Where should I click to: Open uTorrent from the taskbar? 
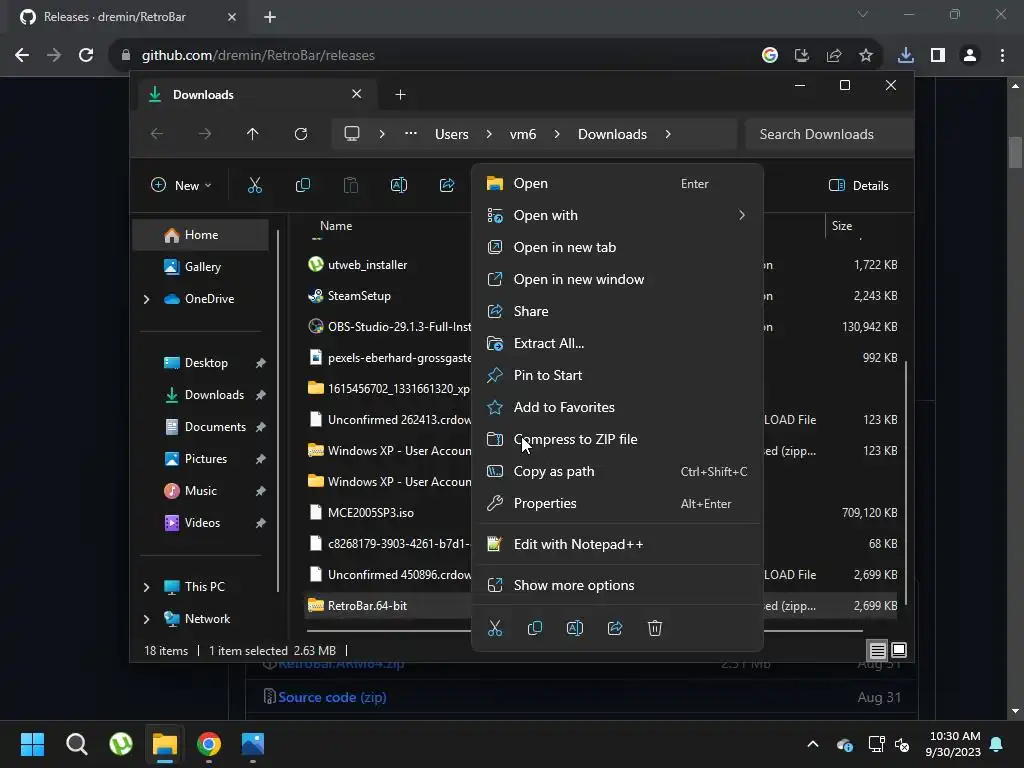coord(121,744)
